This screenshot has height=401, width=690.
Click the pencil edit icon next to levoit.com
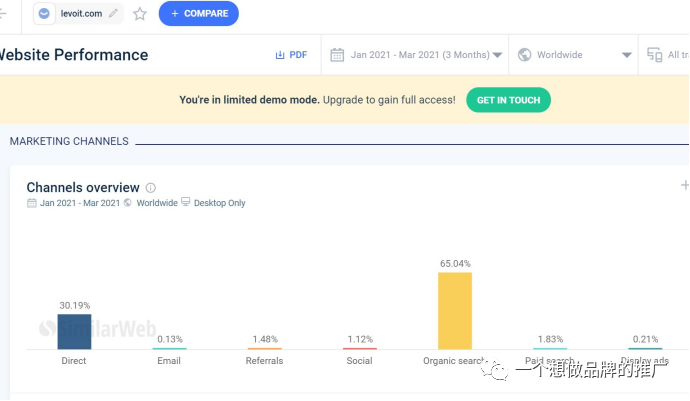click(113, 13)
